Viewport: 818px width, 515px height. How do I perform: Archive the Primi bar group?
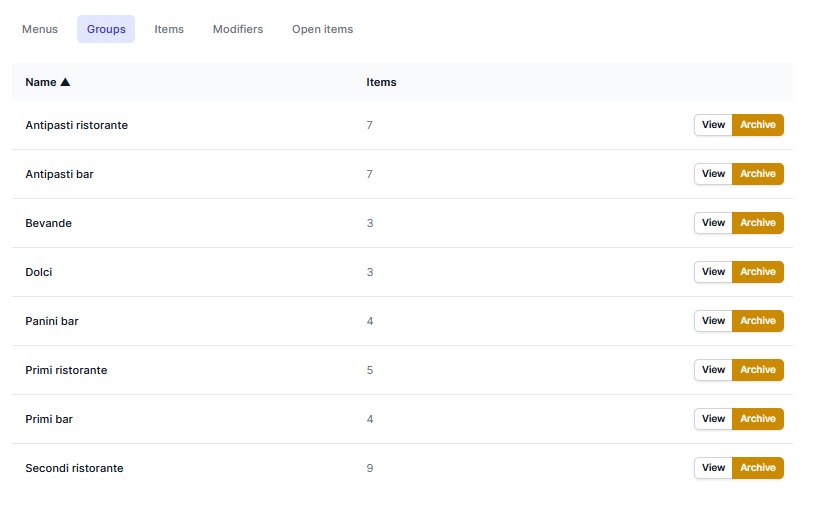(758, 419)
